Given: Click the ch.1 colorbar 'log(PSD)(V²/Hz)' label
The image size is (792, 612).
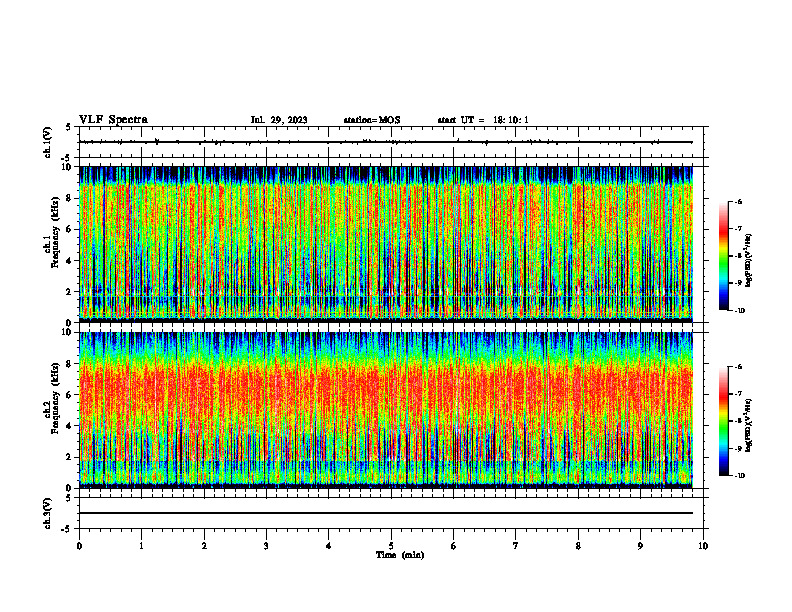Looking at the screenshot, I should tap(749, 261).
